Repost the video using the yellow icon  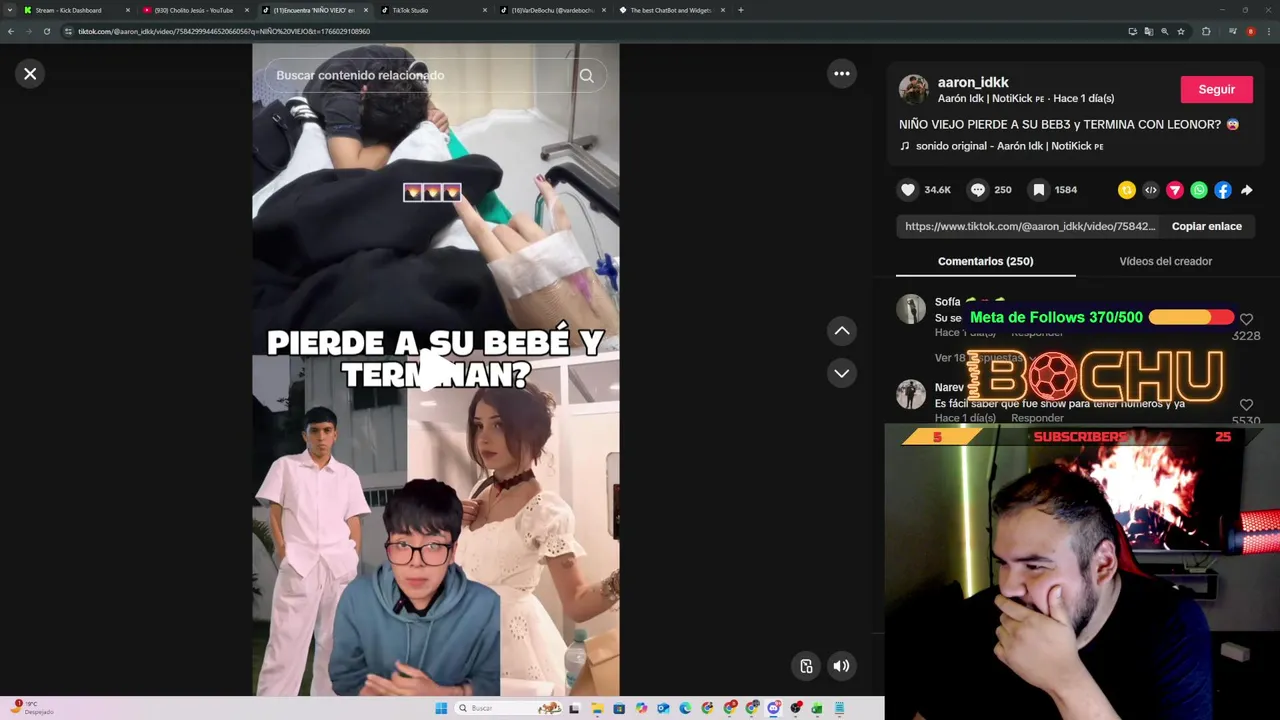1127,190
